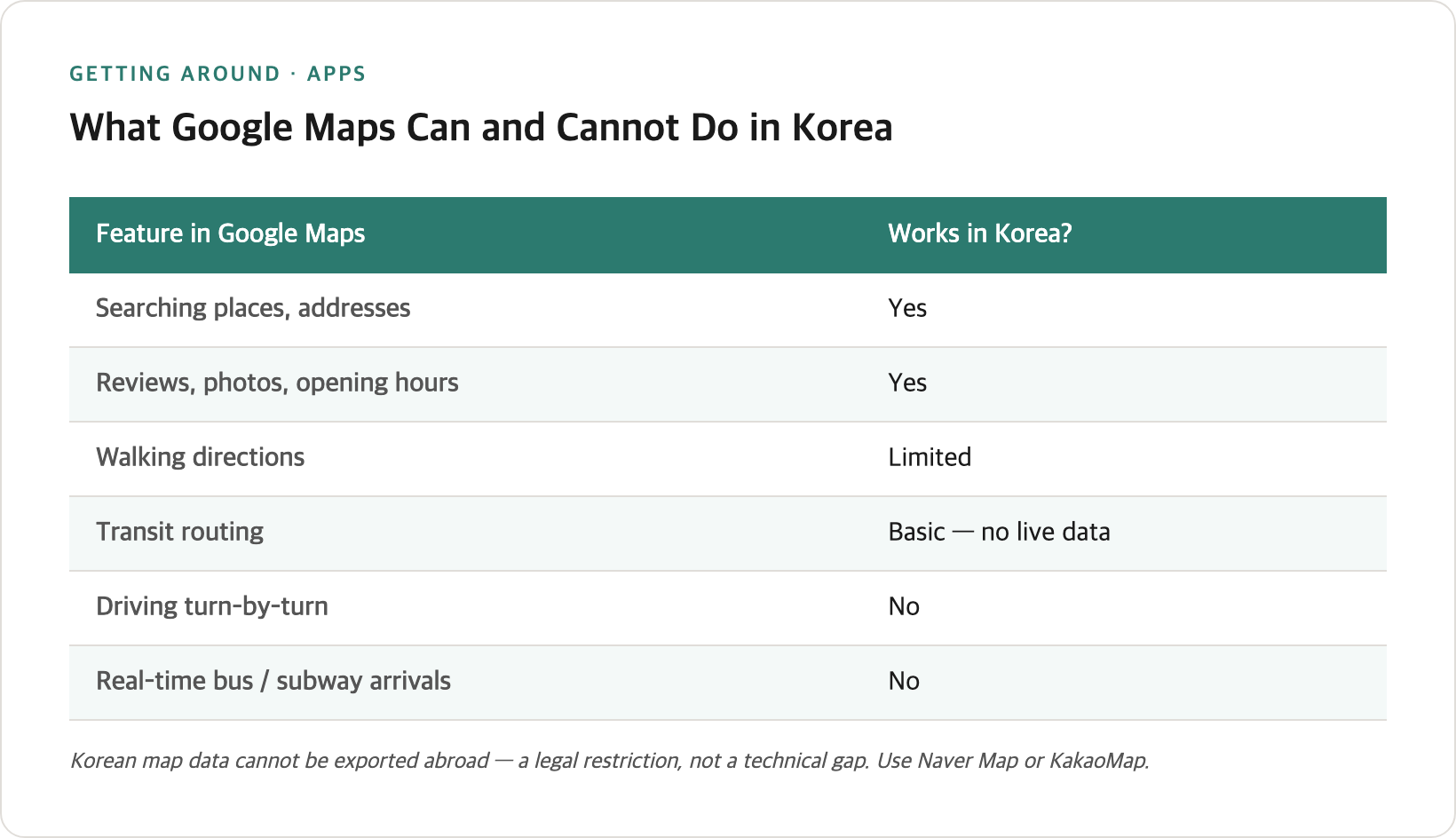1456x838 pixels.
Task: Click the 'Limited' value cell
Action: click(930, 457)
